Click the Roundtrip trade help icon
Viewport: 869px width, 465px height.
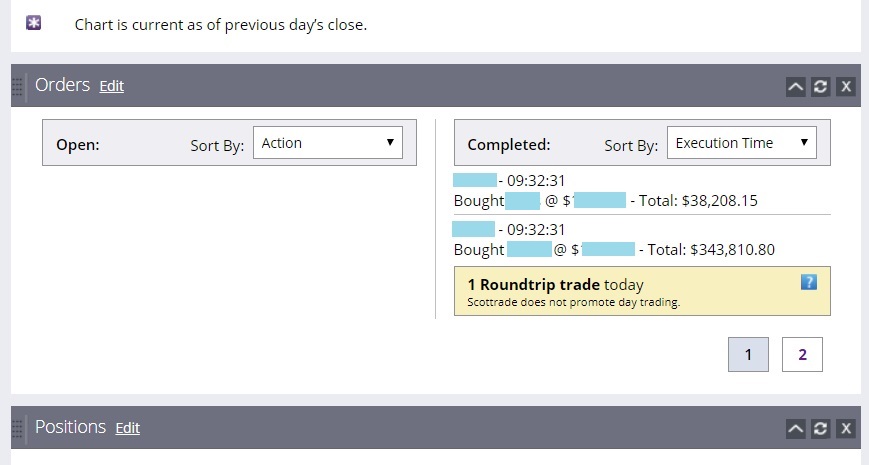809,282
